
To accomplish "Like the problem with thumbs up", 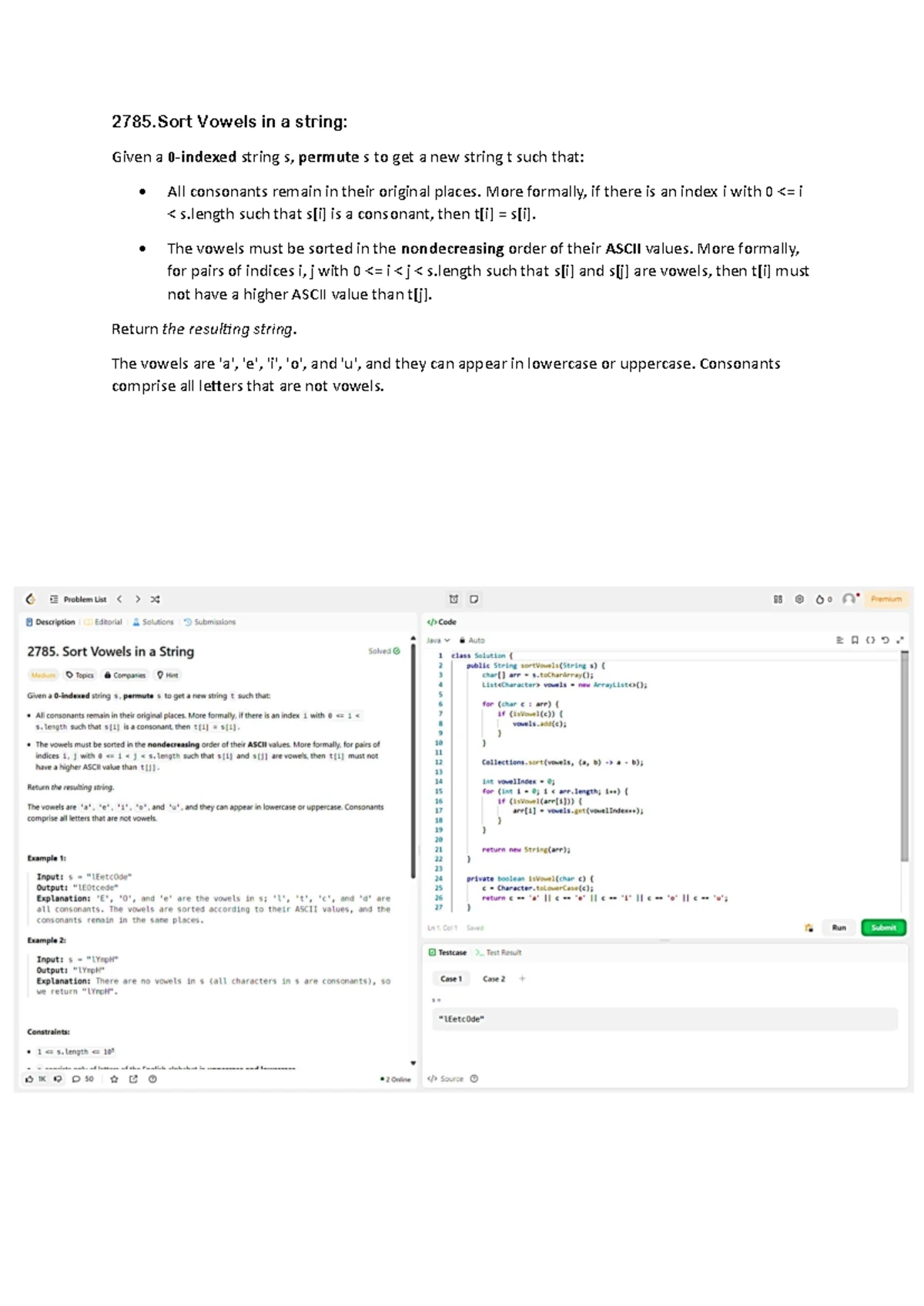I will tap(35, 1080).
